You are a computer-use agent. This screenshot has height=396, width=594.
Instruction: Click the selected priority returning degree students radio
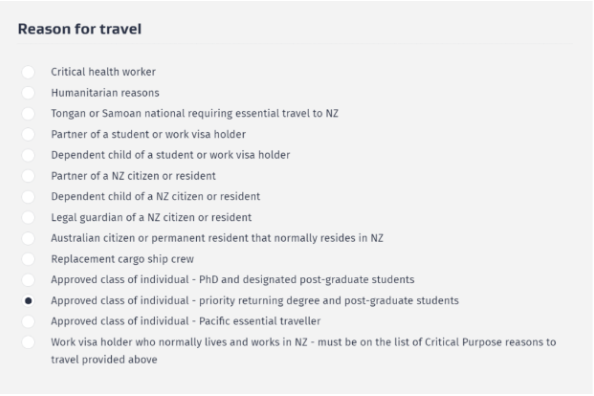point(28,301)
